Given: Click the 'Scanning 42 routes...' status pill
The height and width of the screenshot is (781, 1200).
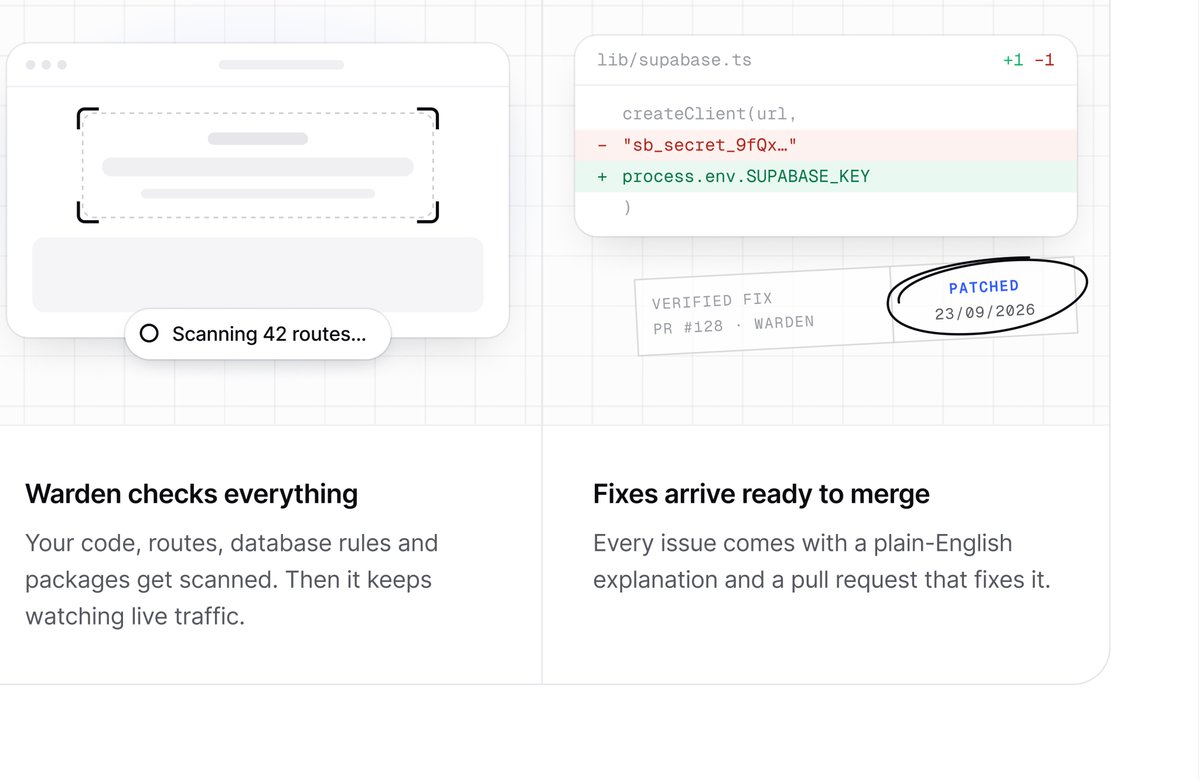Looking at the screenshot, I should 258,334.
